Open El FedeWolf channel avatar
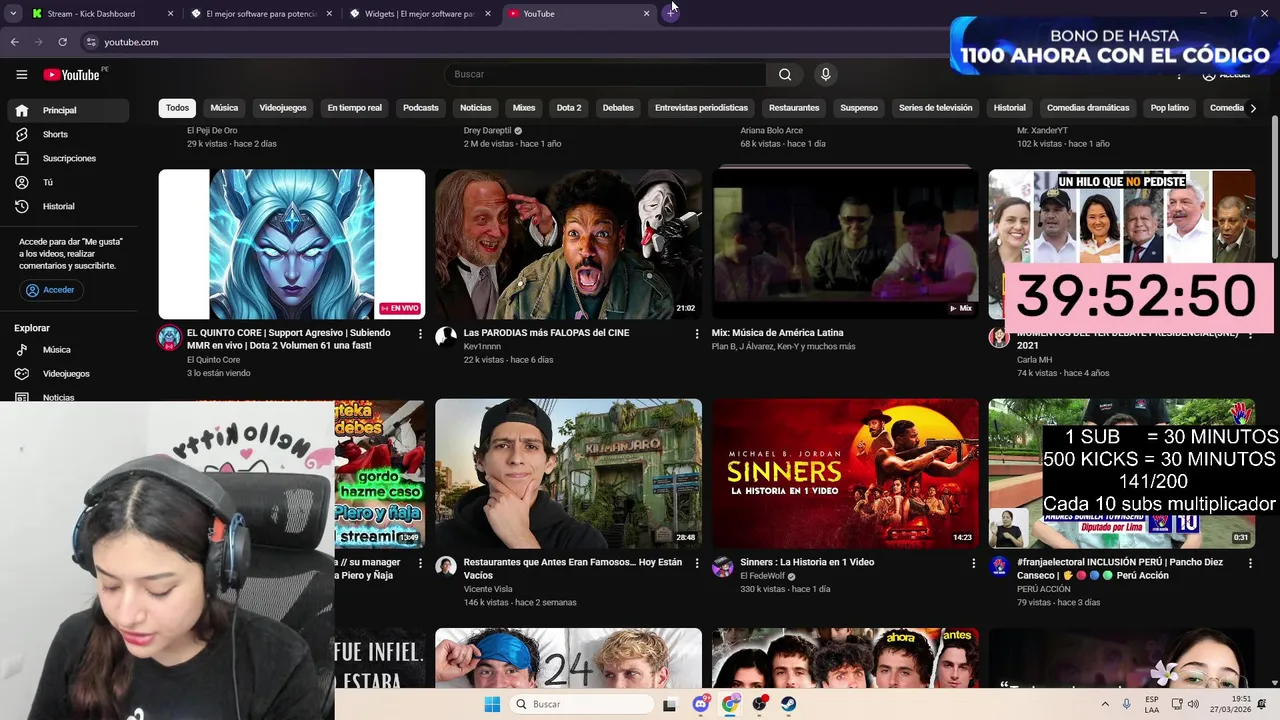The height and width of the screenshot is (720, 1280). coord(723,567)
